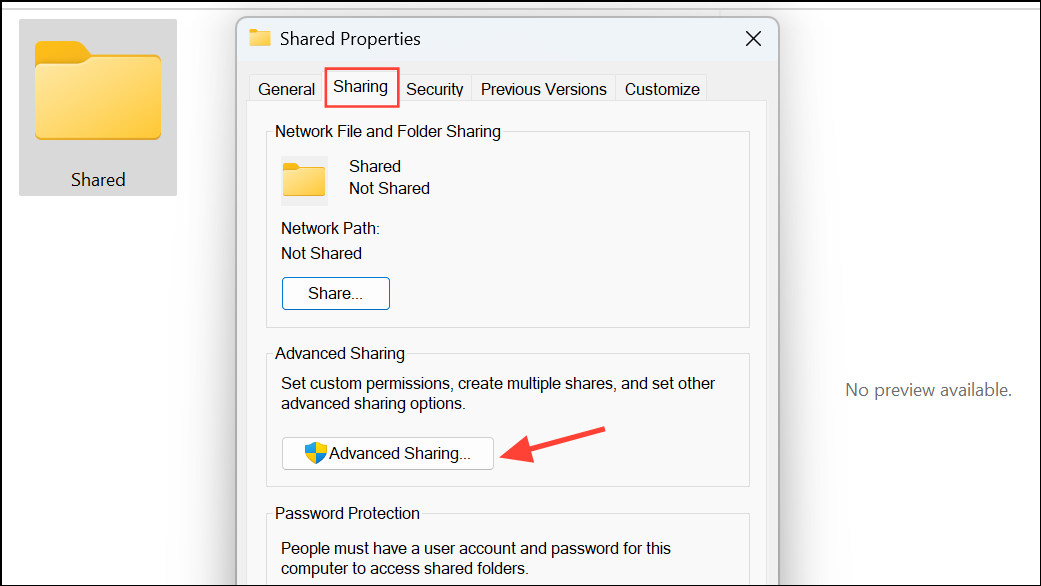Click the Shared label beneath the folder thumbnail
1041x586 pixels.
point(97,179)
